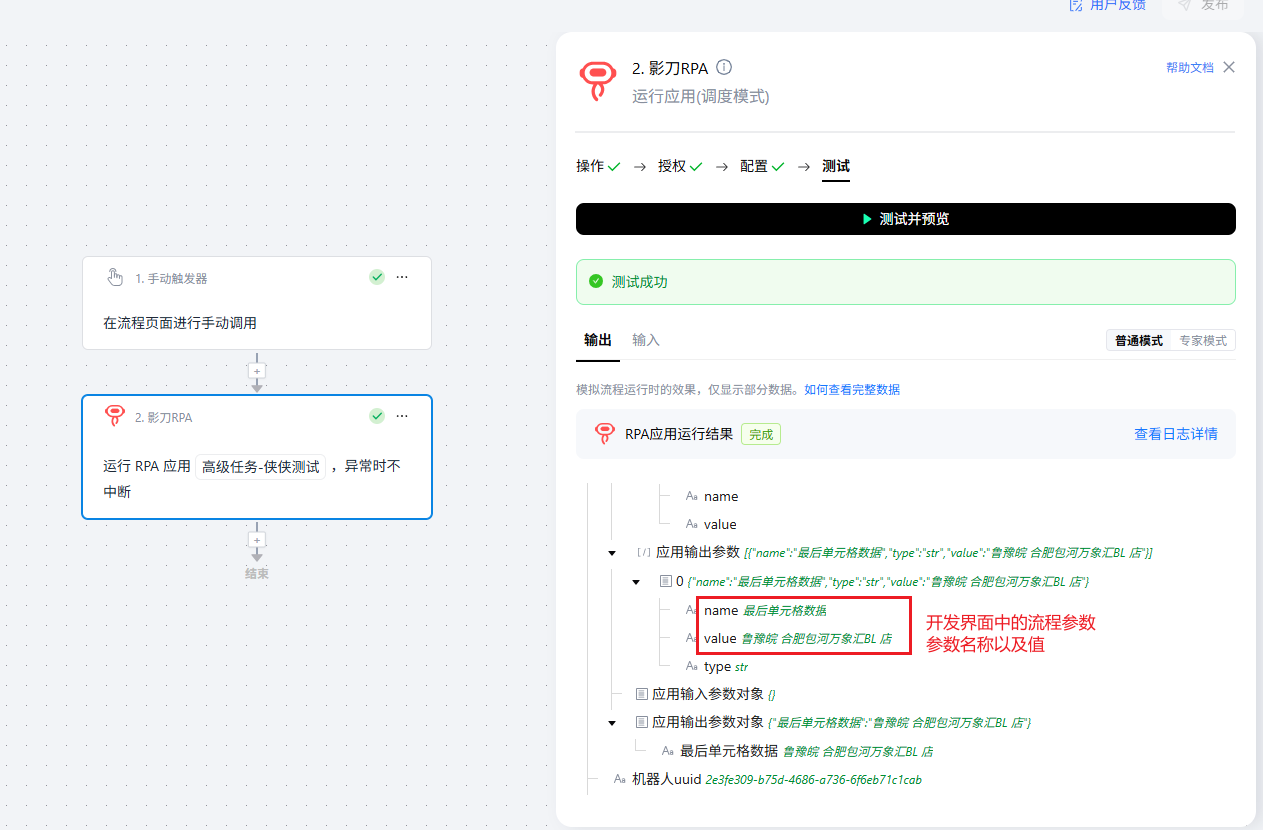The image size is (1263, 830).
Task: Click the hand icon of 手动触发器
Action: (x=115, y=277)
